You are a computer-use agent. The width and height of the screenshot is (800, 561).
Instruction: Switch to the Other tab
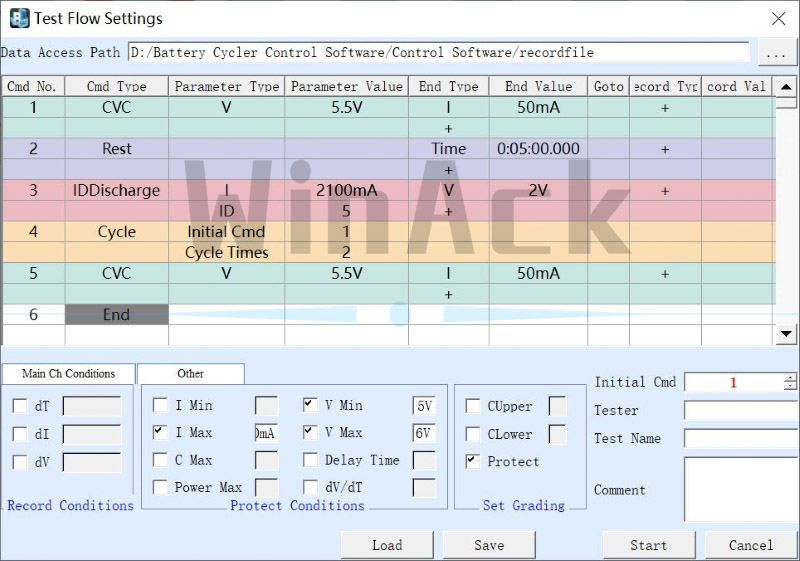[190, 374]
